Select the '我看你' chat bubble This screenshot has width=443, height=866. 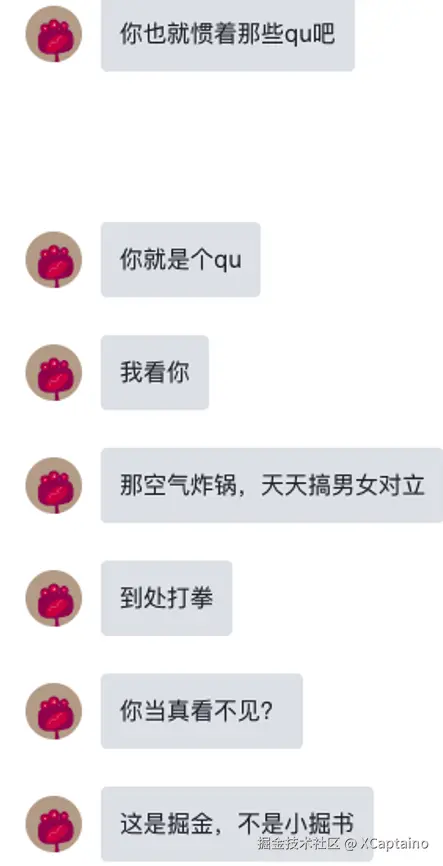tap(155, 373)
